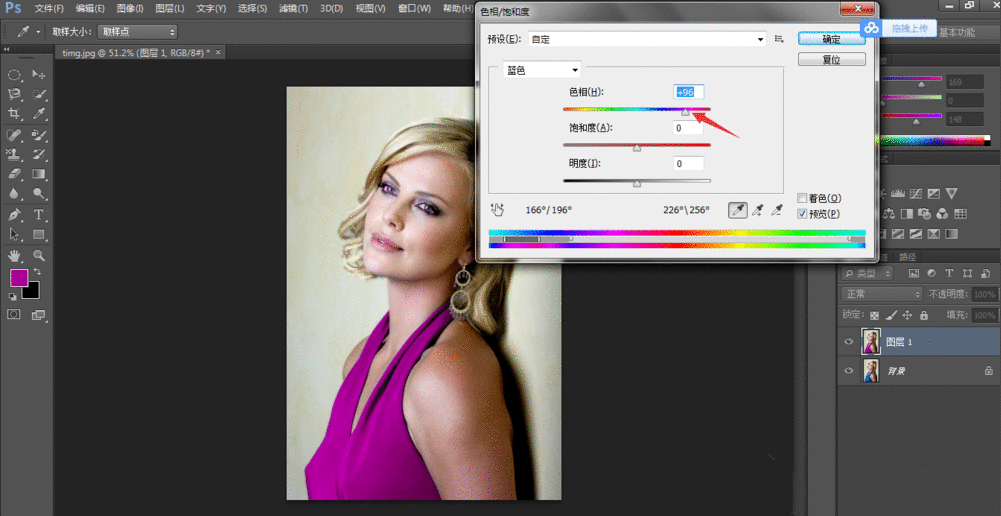The height and width of the screenshot is (516, 1001).
Task: Click the Add to Sample eyedropper
Action: coord(757,210)
